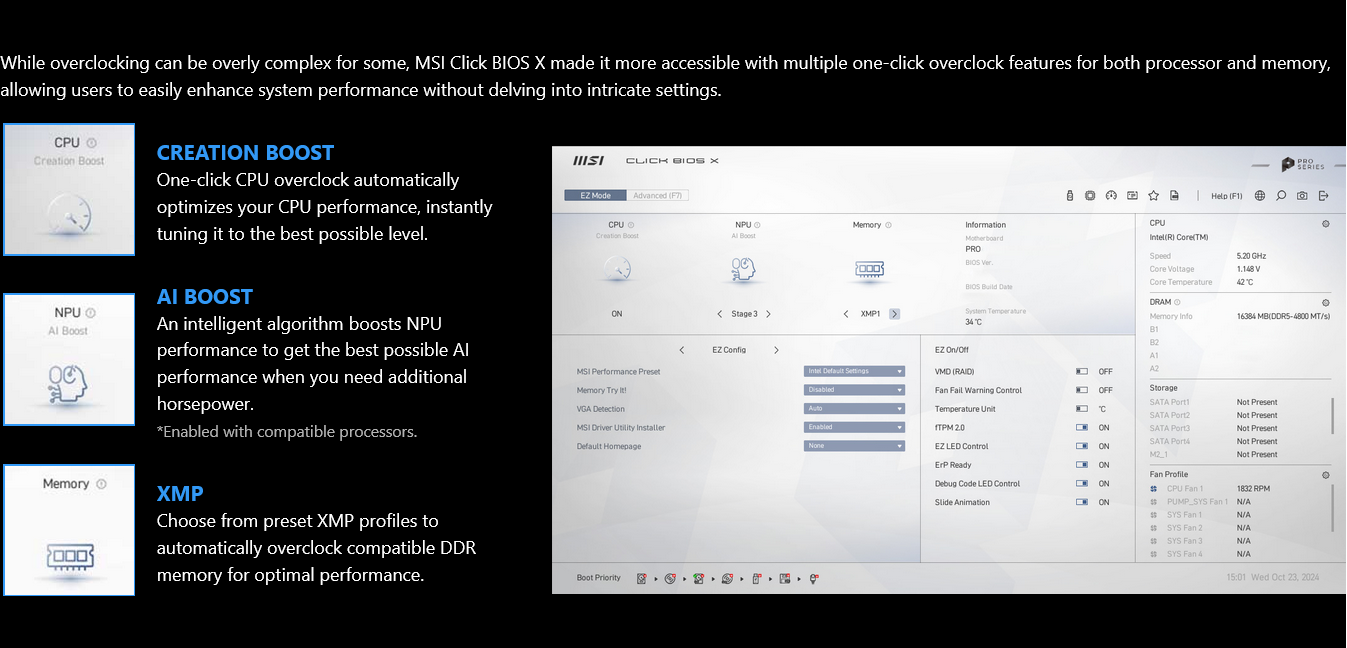Disable the fTPM 2.0 switch

pos(1082,428)
